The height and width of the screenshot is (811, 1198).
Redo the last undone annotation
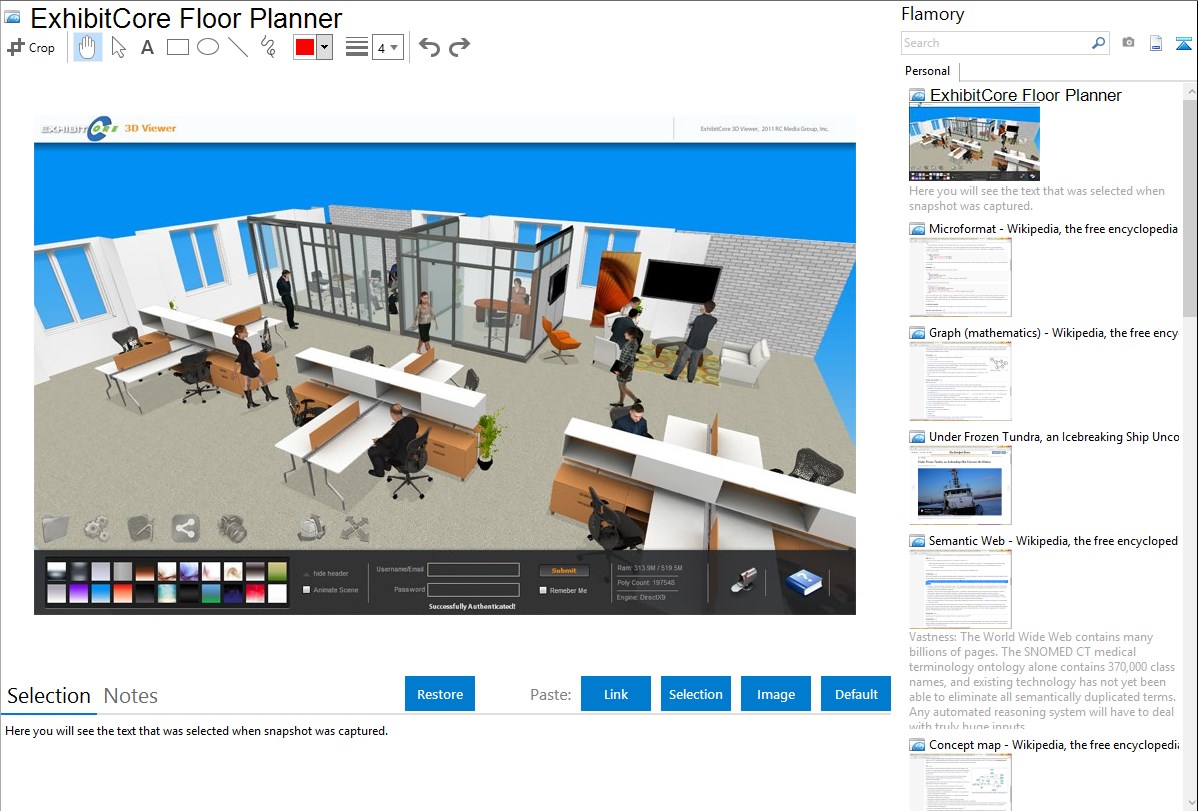tap(459, 47)
